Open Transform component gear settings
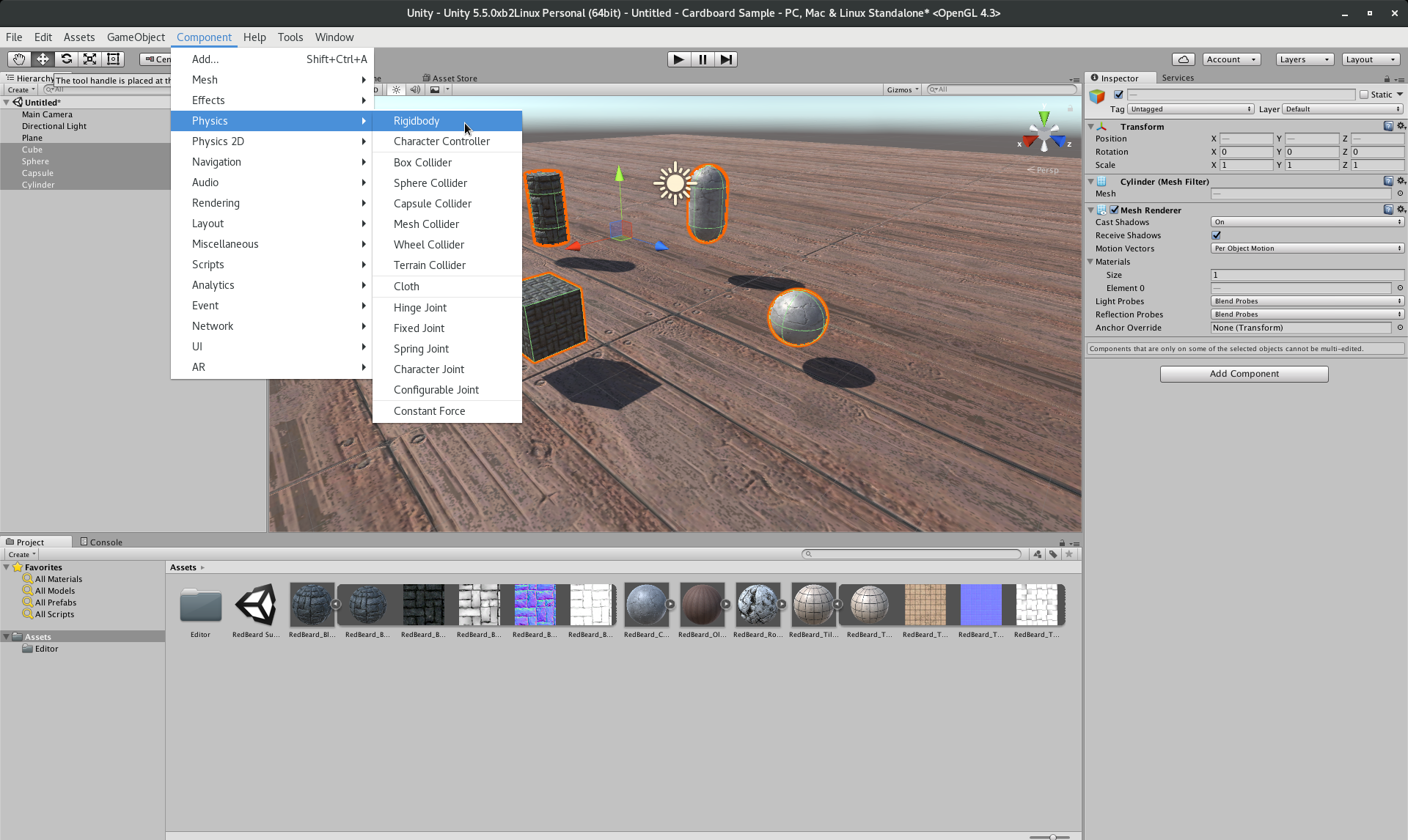1408x840 pixels. 1401,126
